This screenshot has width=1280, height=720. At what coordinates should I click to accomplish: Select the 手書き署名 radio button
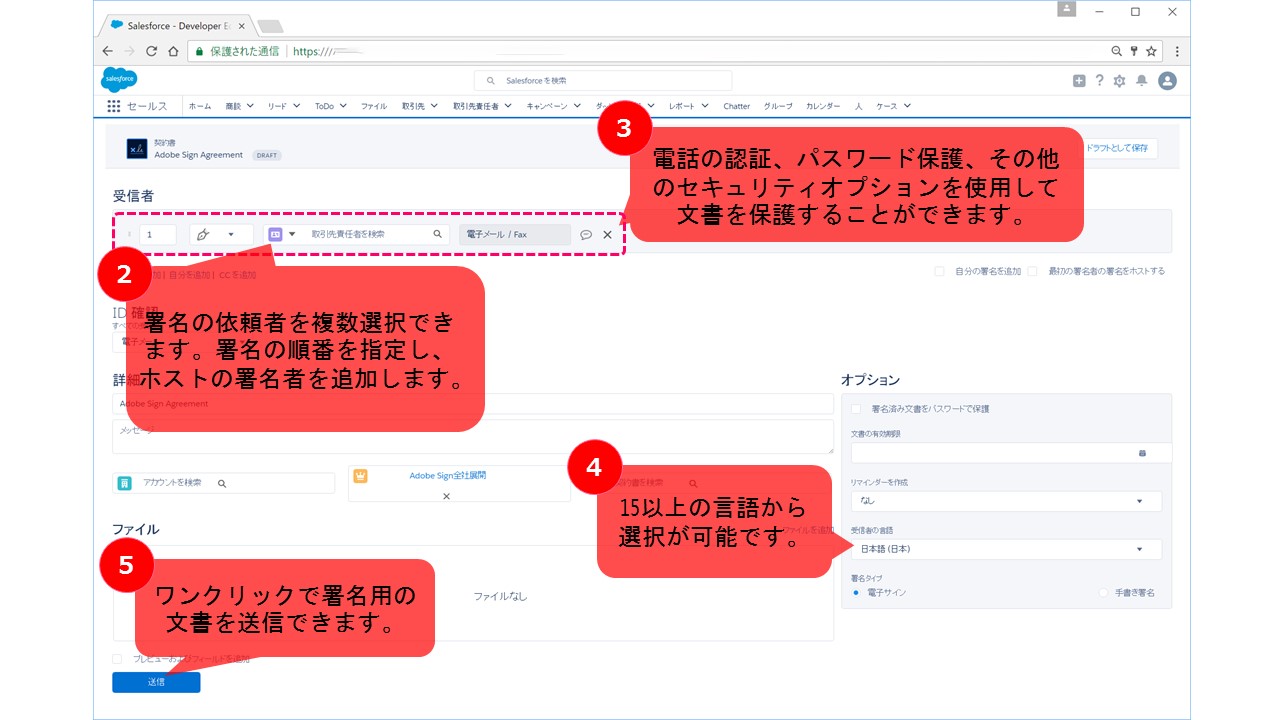pyautogui.click(x=1104, y=593)
